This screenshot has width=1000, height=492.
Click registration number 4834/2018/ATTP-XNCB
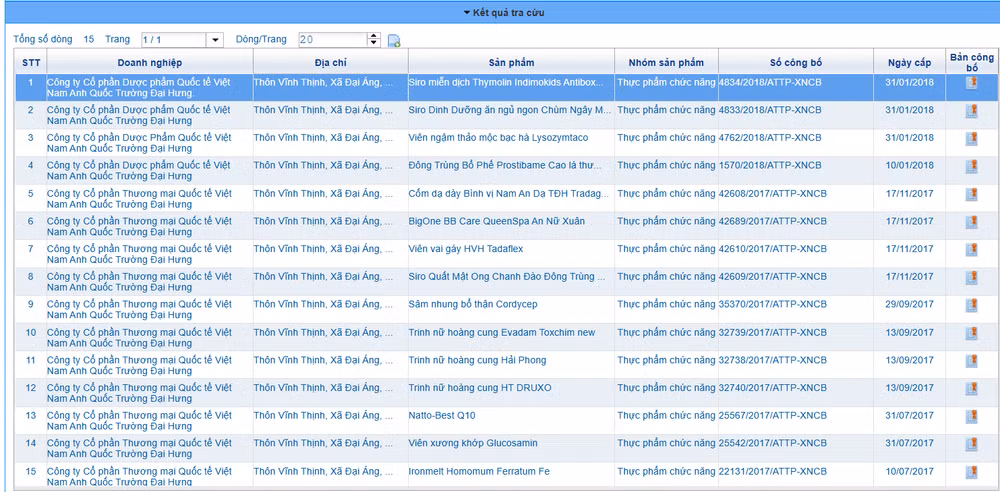pyautogui.click(x=770, y=82)
